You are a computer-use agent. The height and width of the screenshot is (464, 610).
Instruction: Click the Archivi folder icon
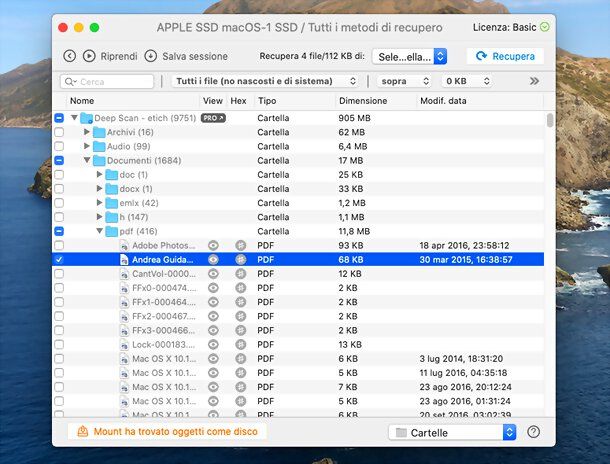point(99,132)
